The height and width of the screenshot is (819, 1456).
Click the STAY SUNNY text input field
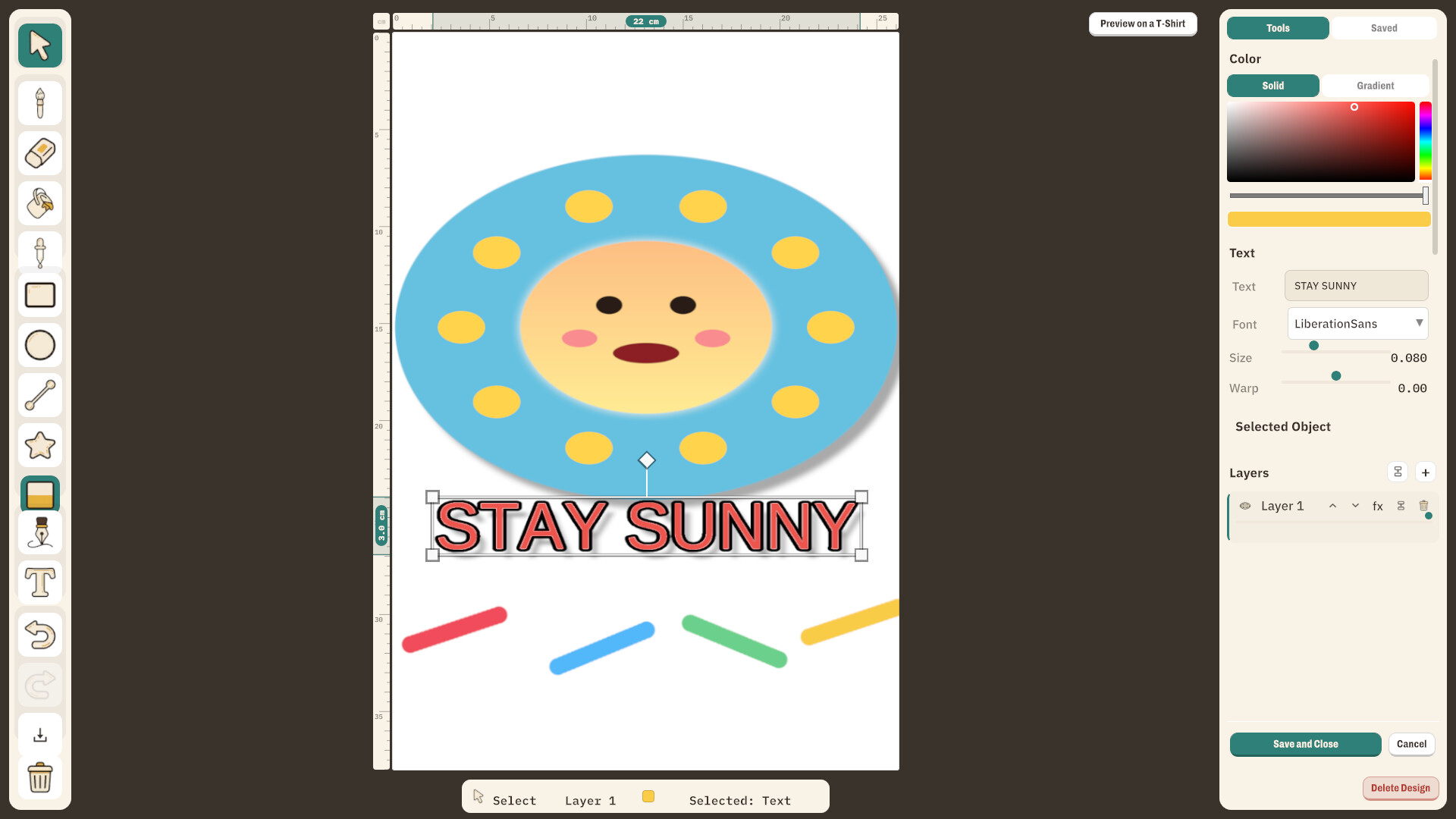pyautogui.click(x=1356, y=286)
